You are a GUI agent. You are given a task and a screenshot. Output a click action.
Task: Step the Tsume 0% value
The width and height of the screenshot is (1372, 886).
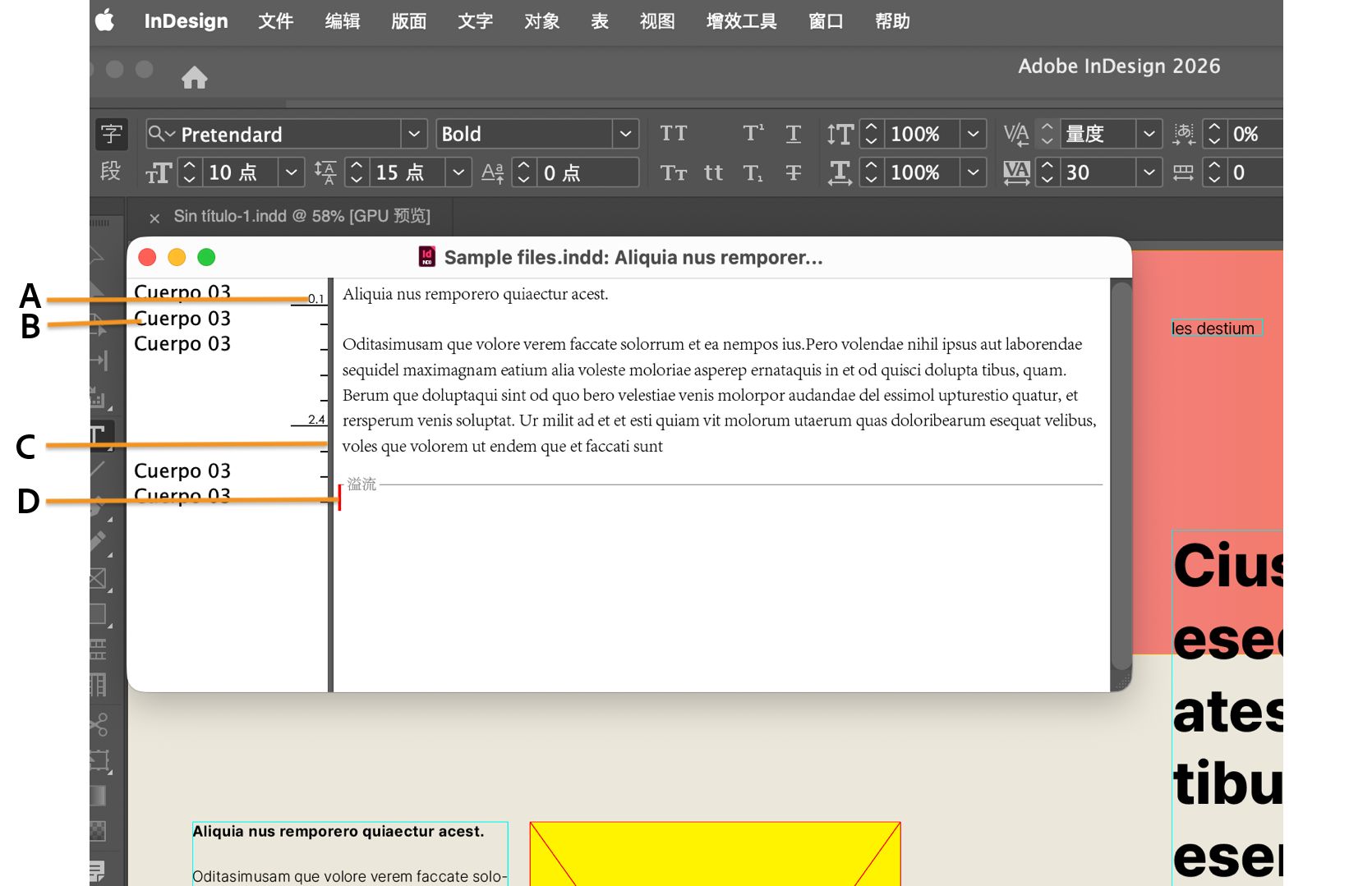click(x=1214, y=134)
